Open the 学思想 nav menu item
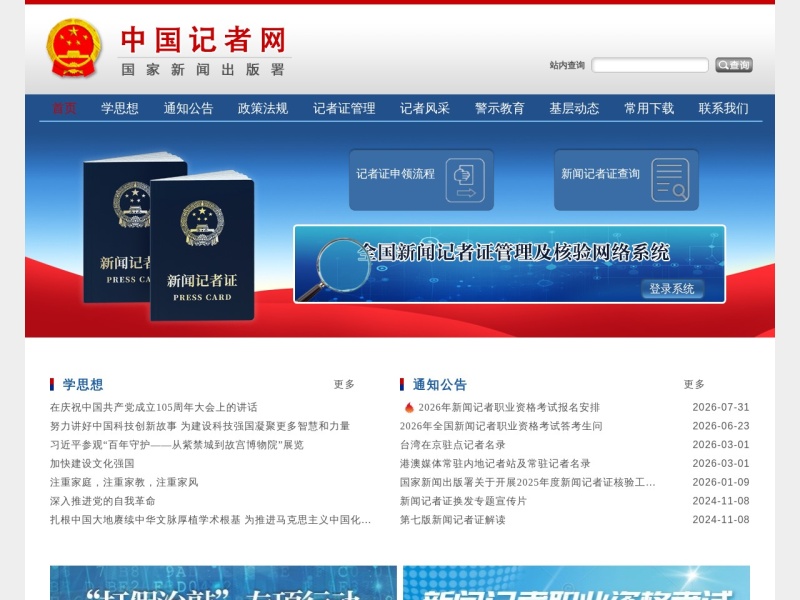 (x=119, y=108)
